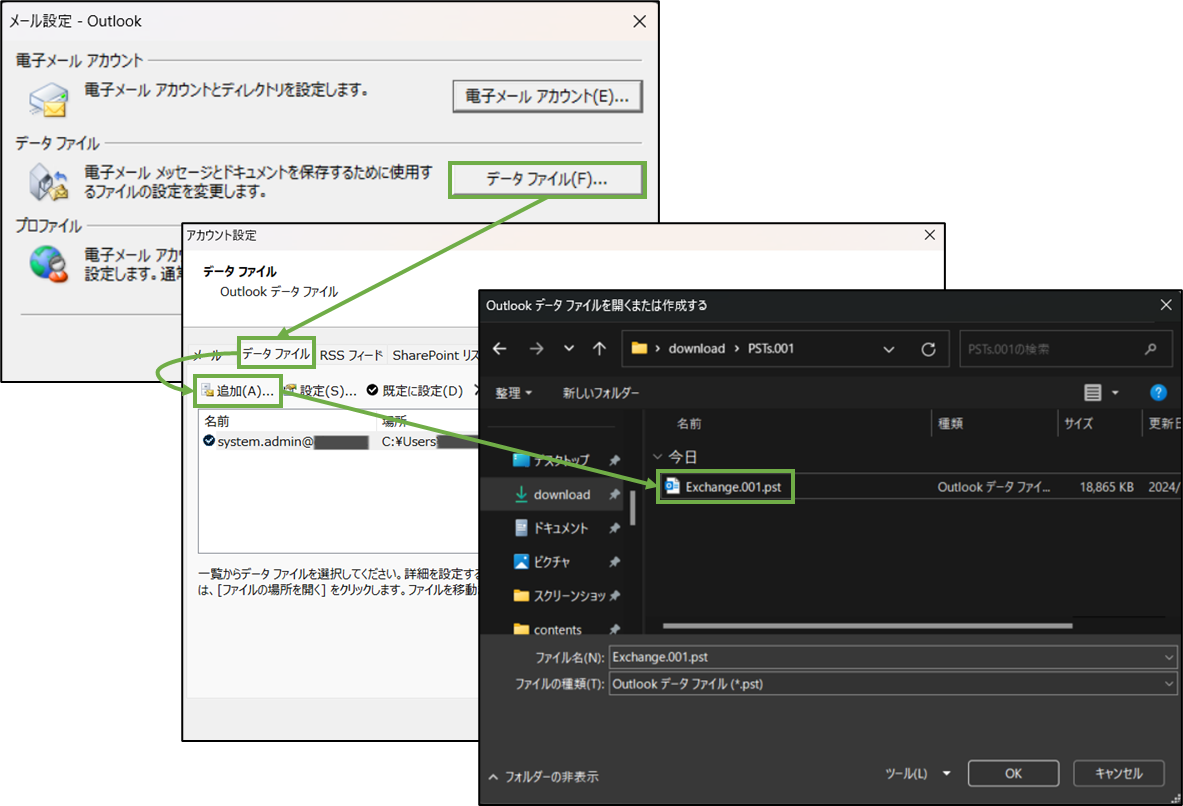The width and height of the screenshot is (1183, 806).
Task: Change the view layout icon
Action: (1092, 392)
